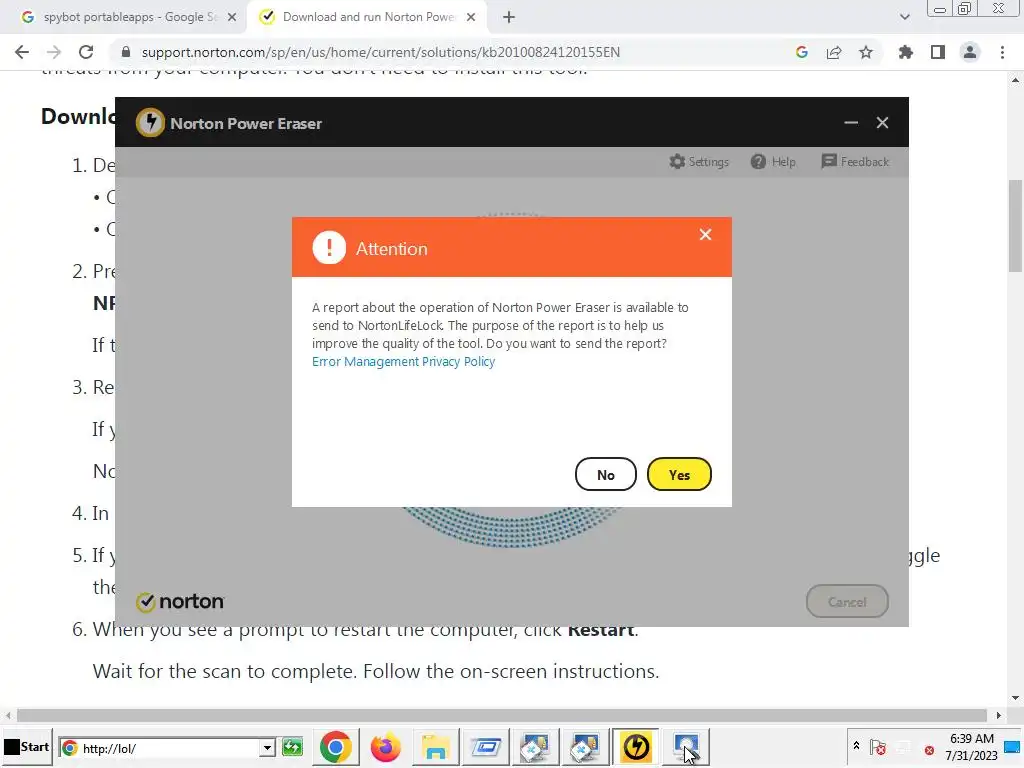Go forward in Chrome

[x=54, y=52]
